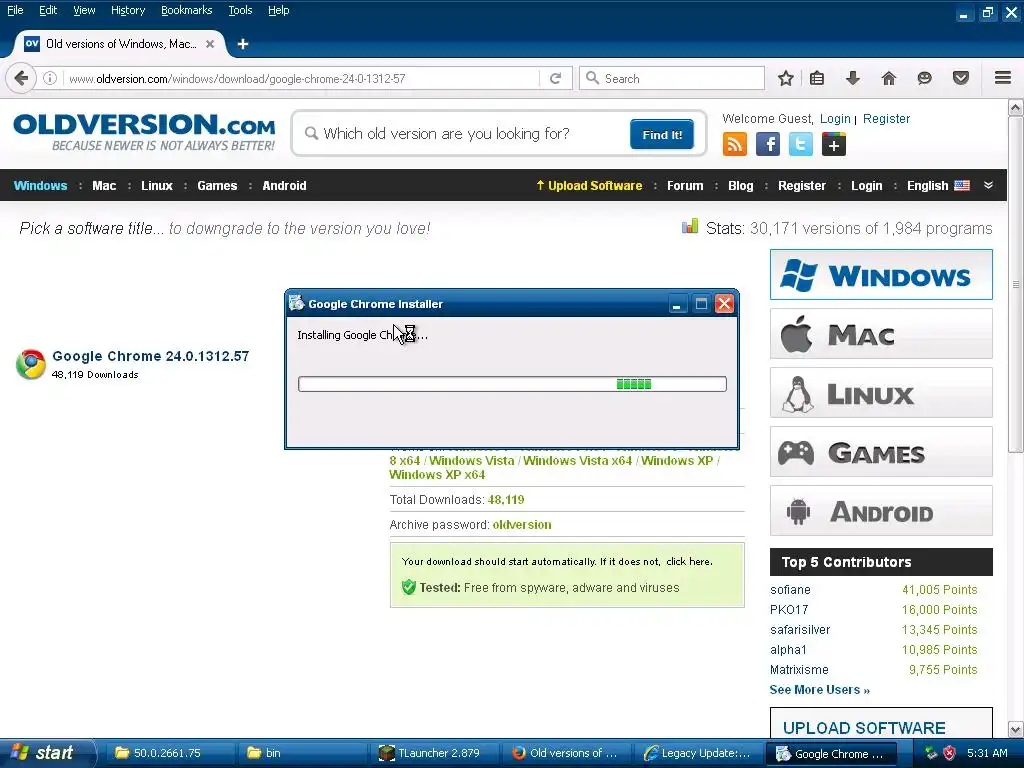The image size is (1024, 768).
Task: Select Android in the navigation bar
Action: click(284, 185)
